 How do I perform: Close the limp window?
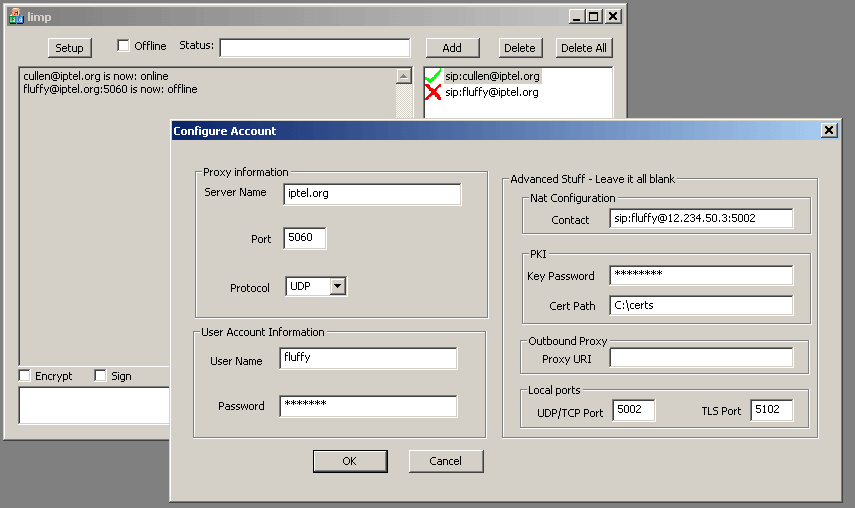point(613,17)
